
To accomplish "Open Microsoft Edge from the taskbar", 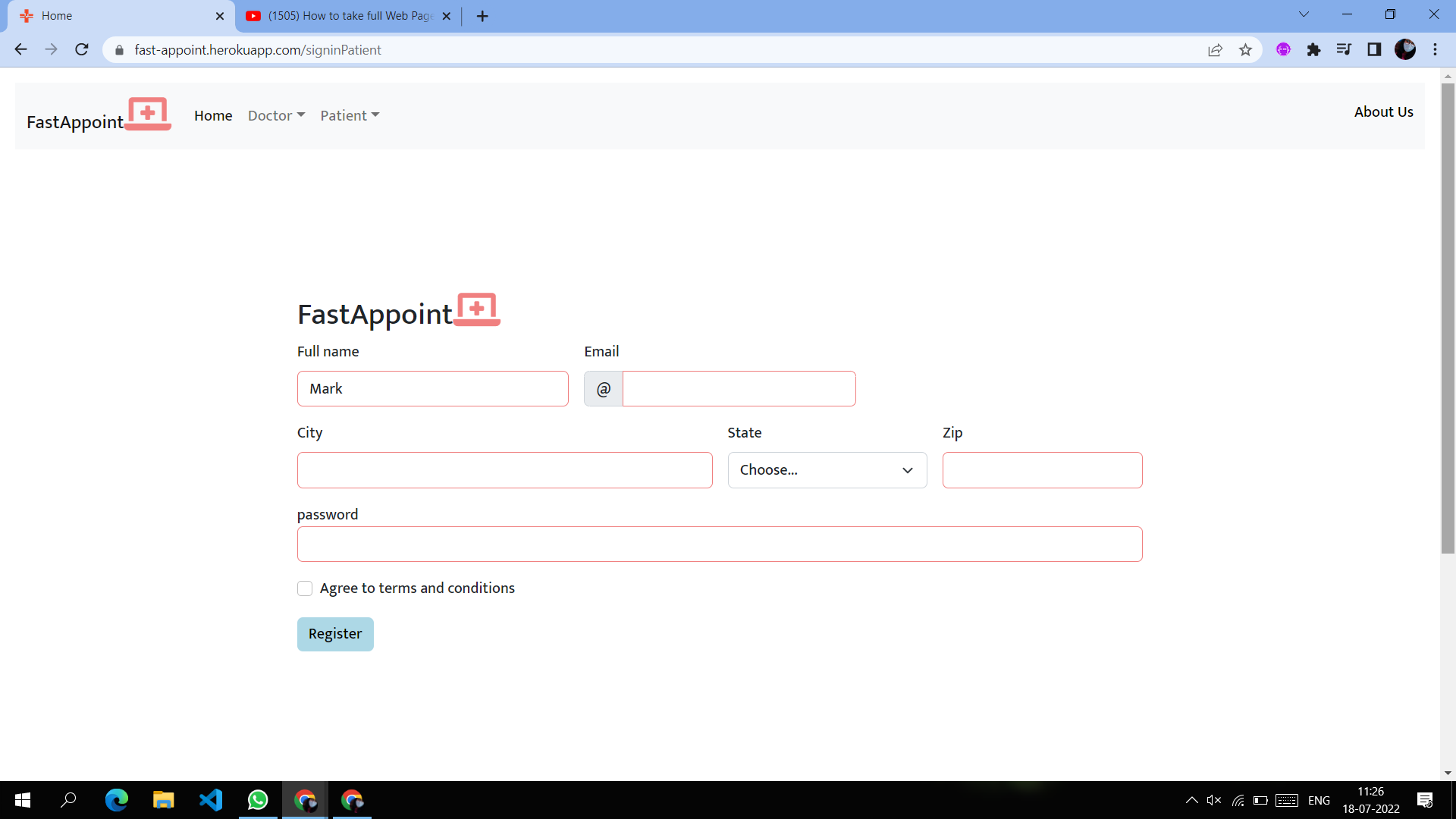I will pyautogui.click(x=117, y=800).
